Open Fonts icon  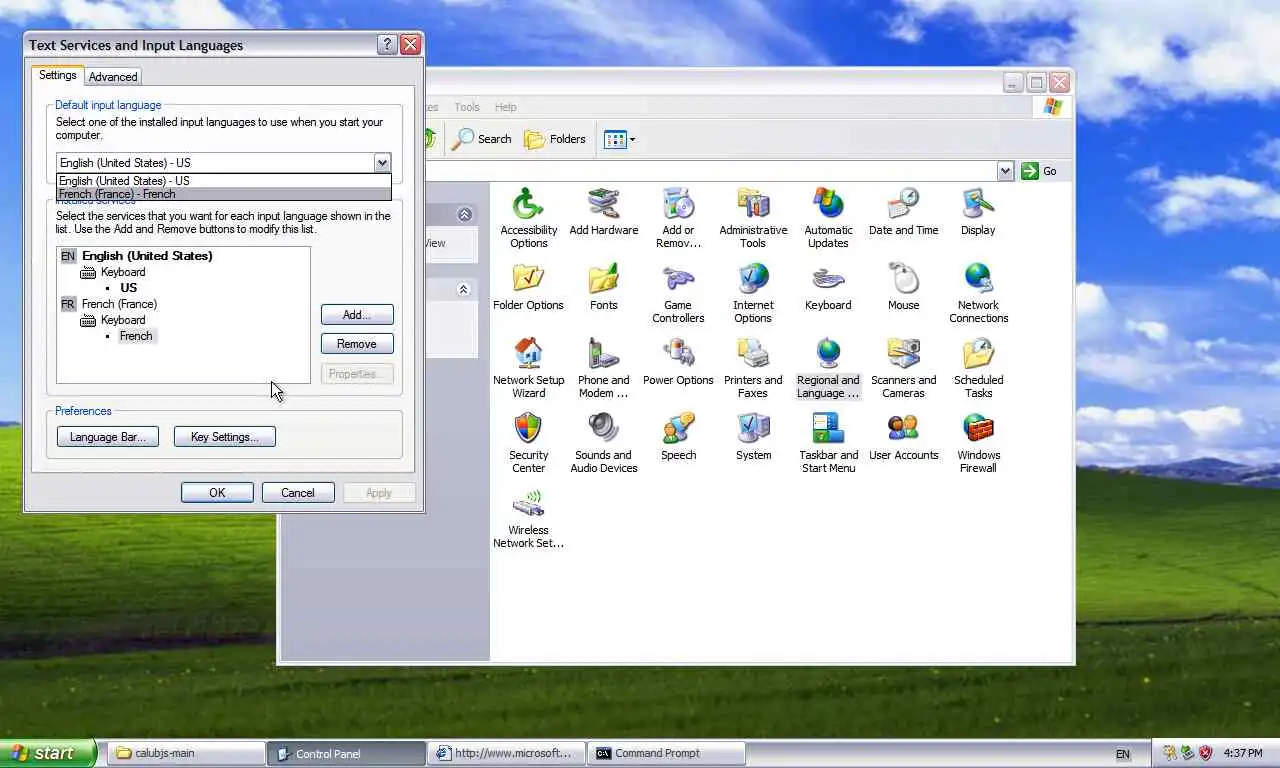click(603, 286)
